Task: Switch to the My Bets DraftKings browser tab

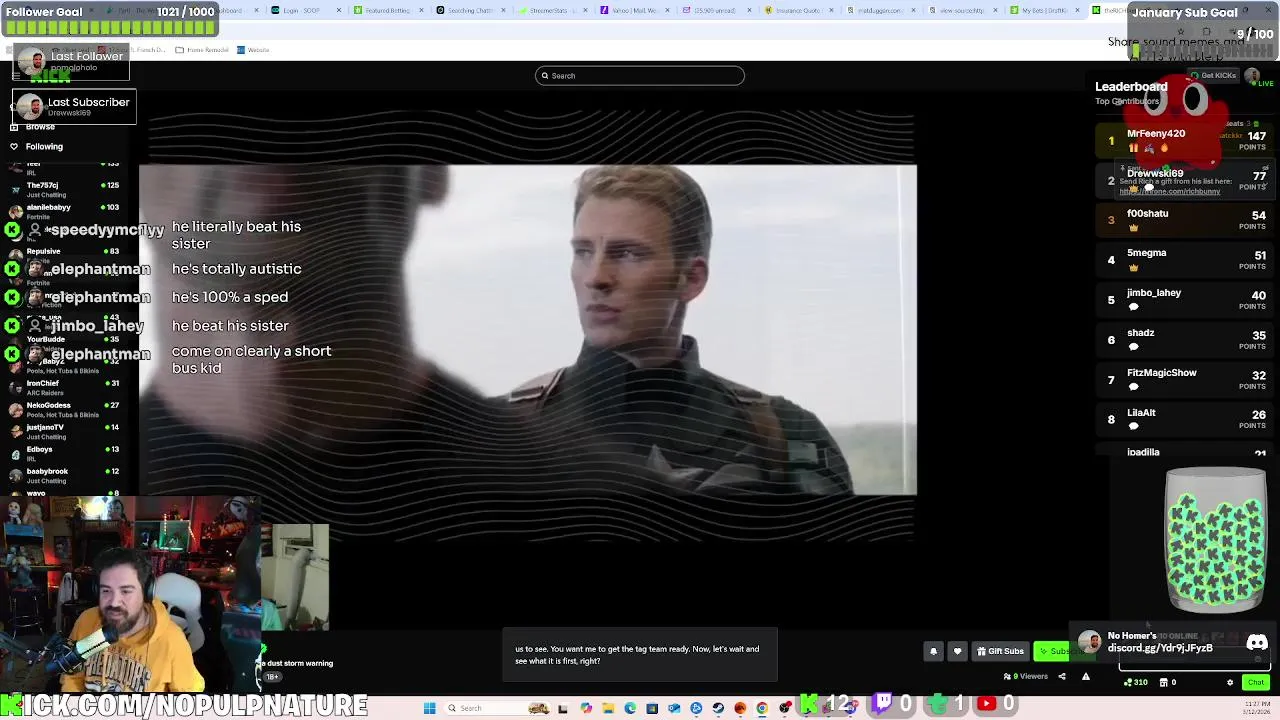Action: tap(1043, 10)
